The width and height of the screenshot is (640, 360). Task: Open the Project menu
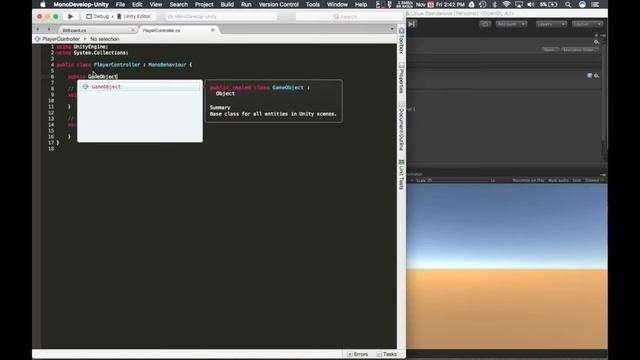[204, 4]
